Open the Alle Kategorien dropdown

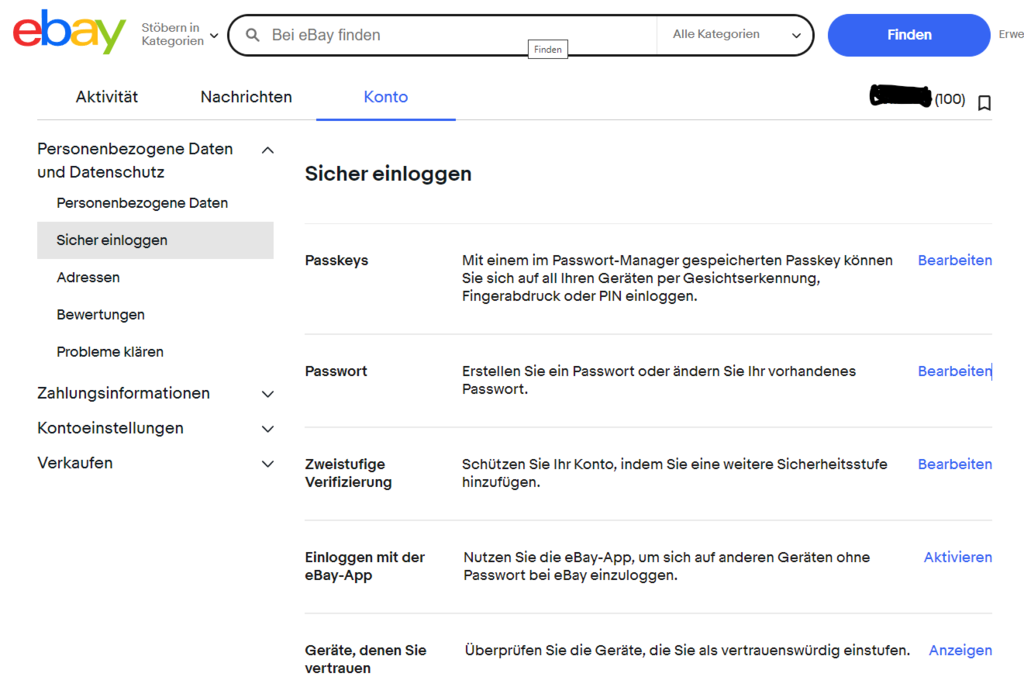point(736,35)
